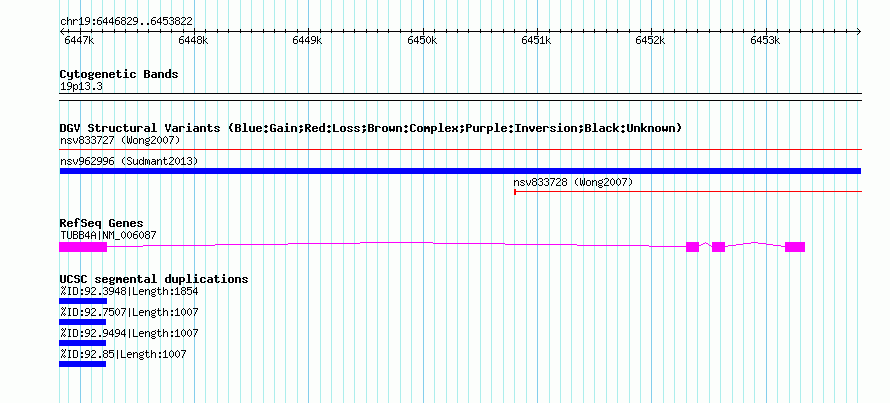Click the thin red line under the nsv833727 label
The width and height of the screenshot is (890, 403).
[461, 150]
